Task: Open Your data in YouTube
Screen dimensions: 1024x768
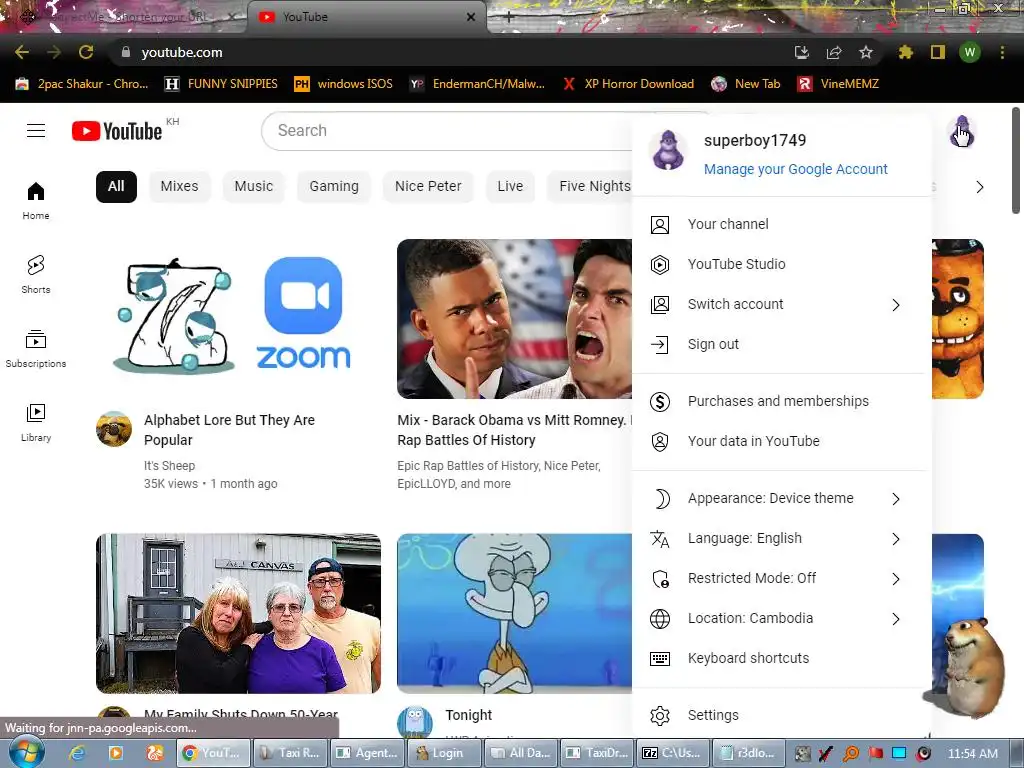Action: pos(782,441)
